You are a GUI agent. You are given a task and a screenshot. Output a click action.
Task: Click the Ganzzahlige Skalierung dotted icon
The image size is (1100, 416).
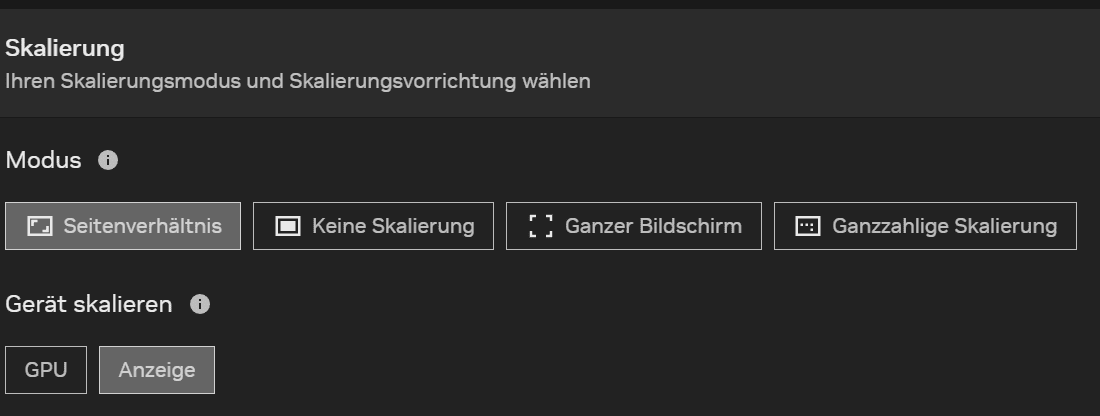click(807, 226)
